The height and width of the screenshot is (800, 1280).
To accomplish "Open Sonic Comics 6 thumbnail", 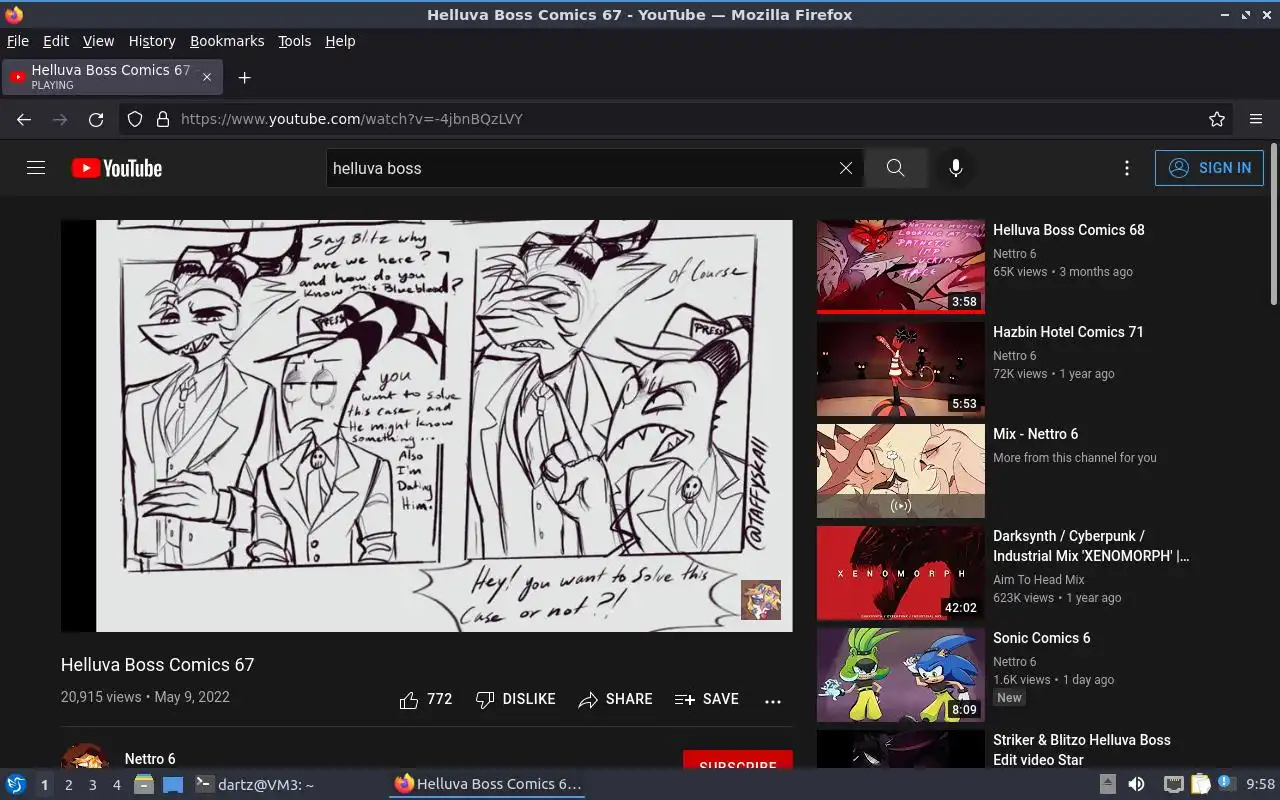I will click(x=901, y=675).
